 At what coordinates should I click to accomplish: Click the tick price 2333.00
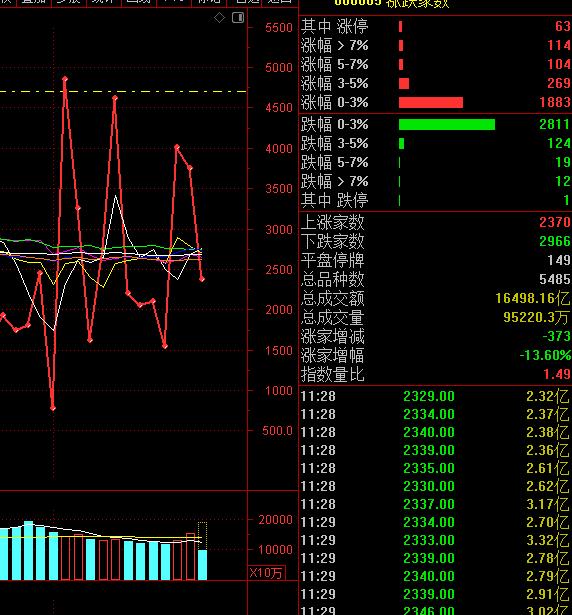click(429, 540)
